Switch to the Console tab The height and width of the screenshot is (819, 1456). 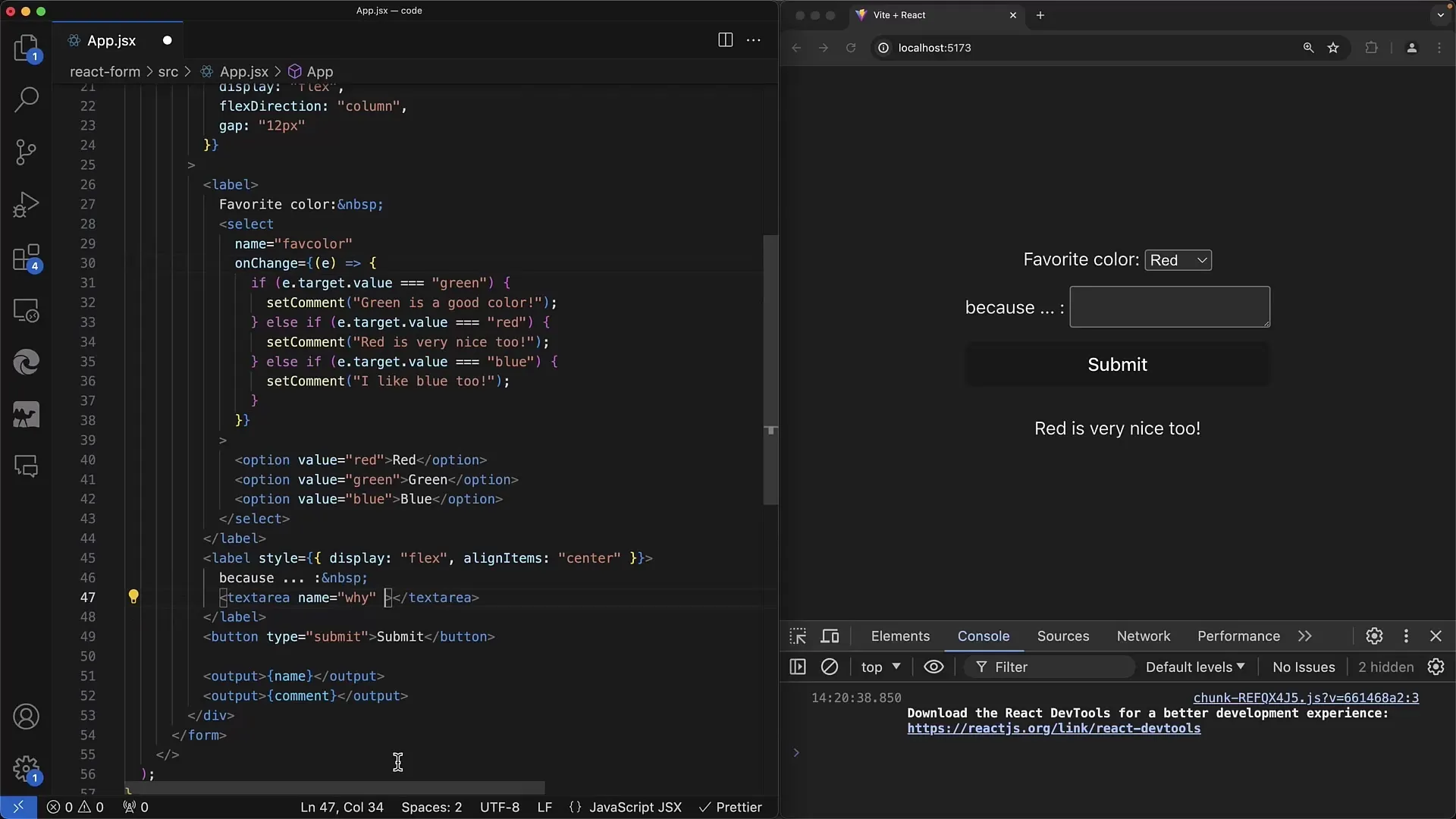(x=984, y=636)
